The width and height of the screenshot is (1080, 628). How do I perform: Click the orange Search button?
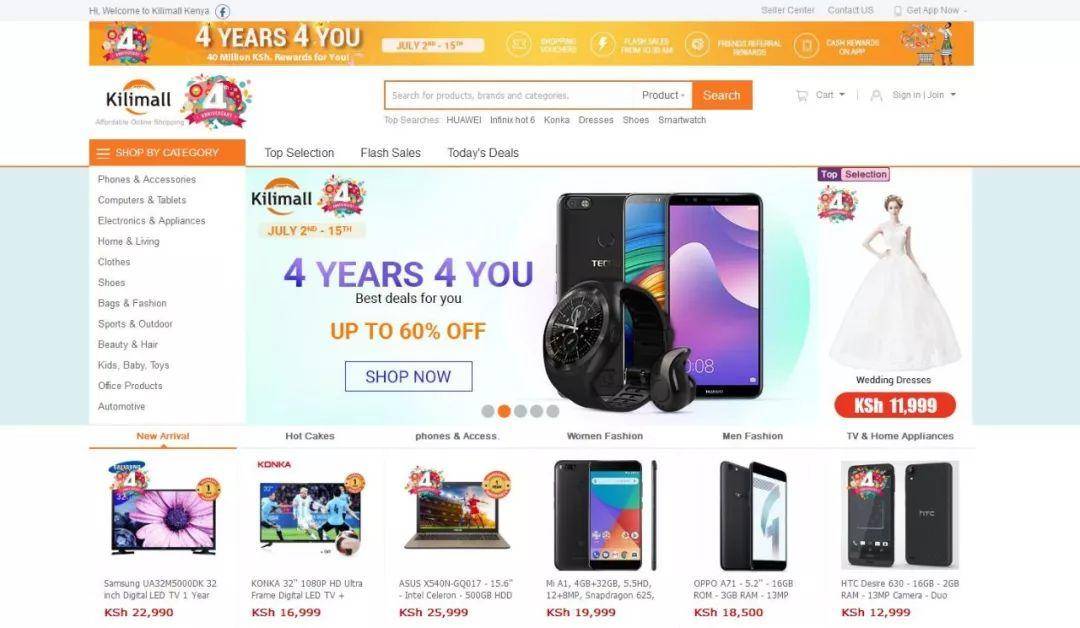(722, 96)
